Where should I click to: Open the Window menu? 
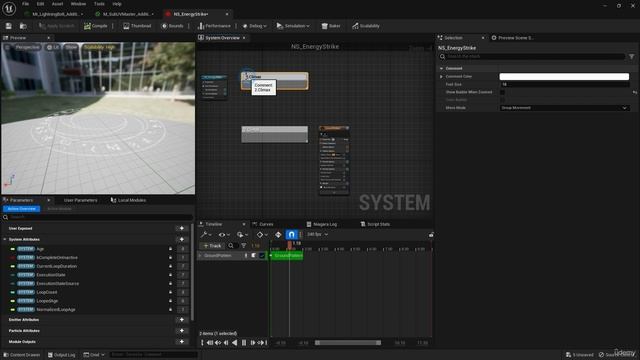point(78,4)
